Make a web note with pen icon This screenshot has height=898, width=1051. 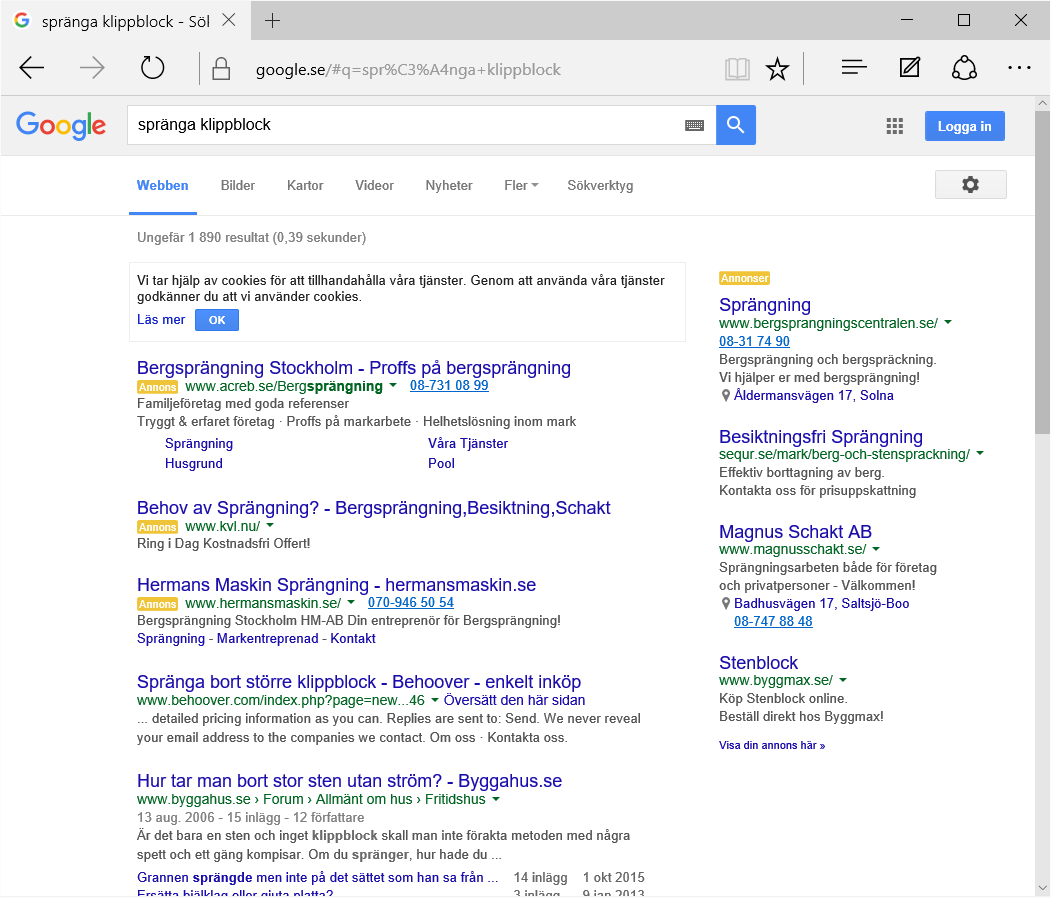point(910,67)
